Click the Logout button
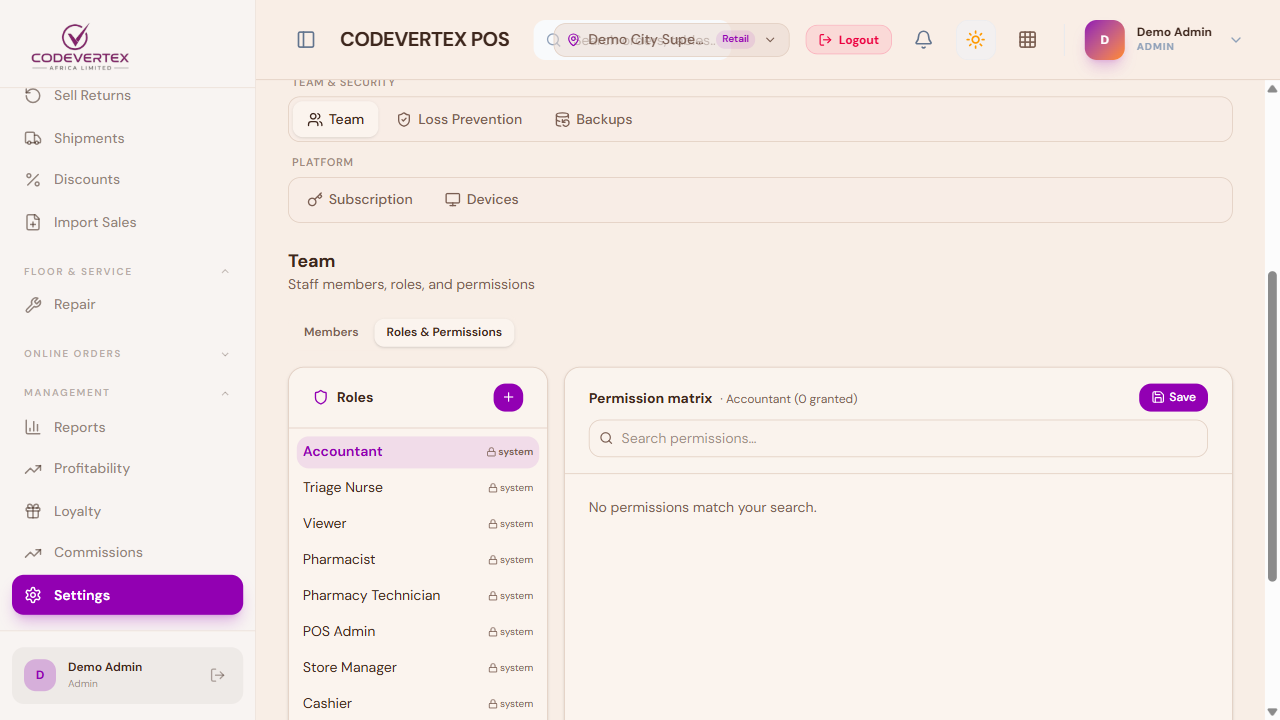The image size is (1280, 720). [849, 40]
